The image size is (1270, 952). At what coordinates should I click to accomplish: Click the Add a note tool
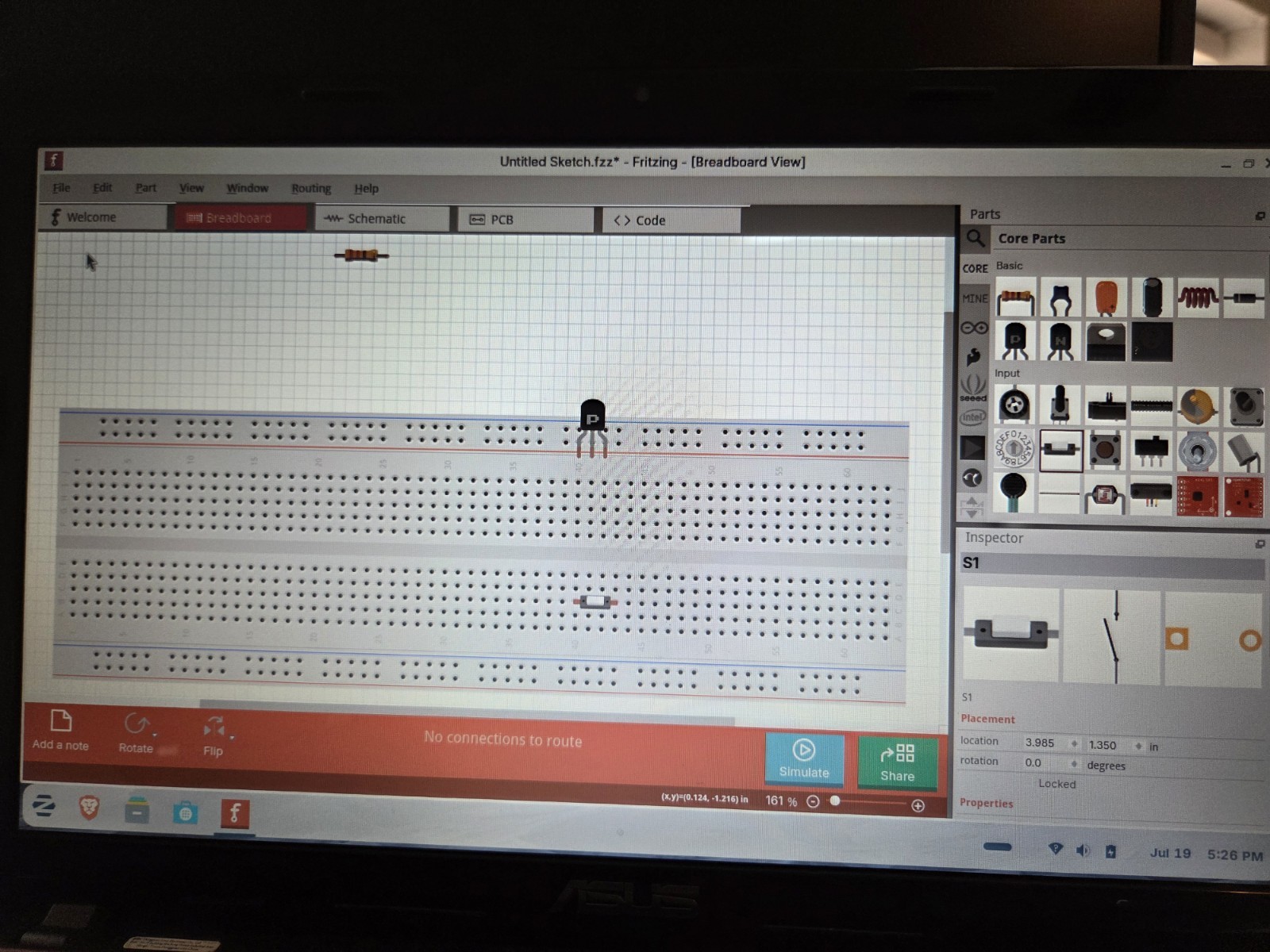coord(60,731)
